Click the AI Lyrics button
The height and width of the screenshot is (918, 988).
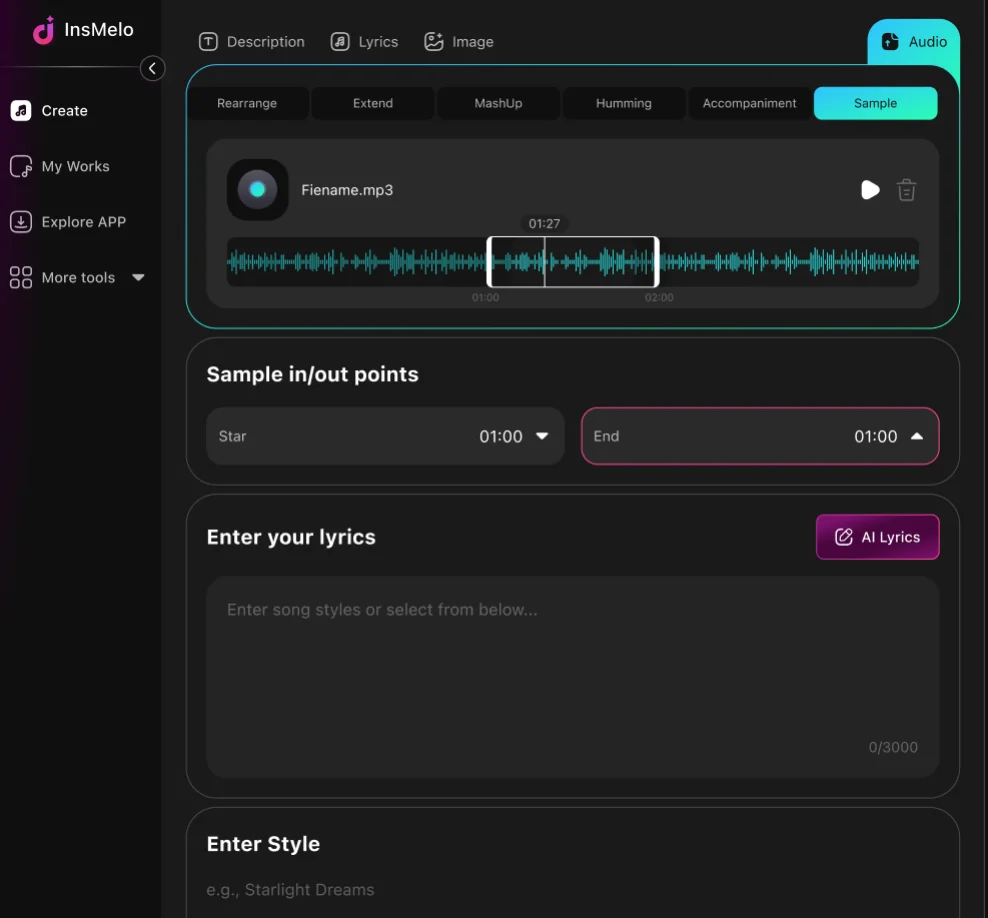coord(877,537)
